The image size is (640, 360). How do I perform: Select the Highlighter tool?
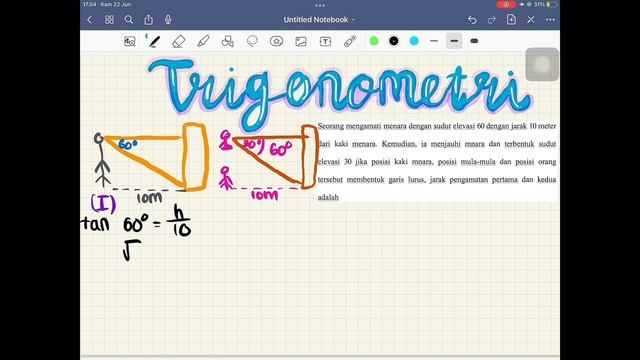203,41
